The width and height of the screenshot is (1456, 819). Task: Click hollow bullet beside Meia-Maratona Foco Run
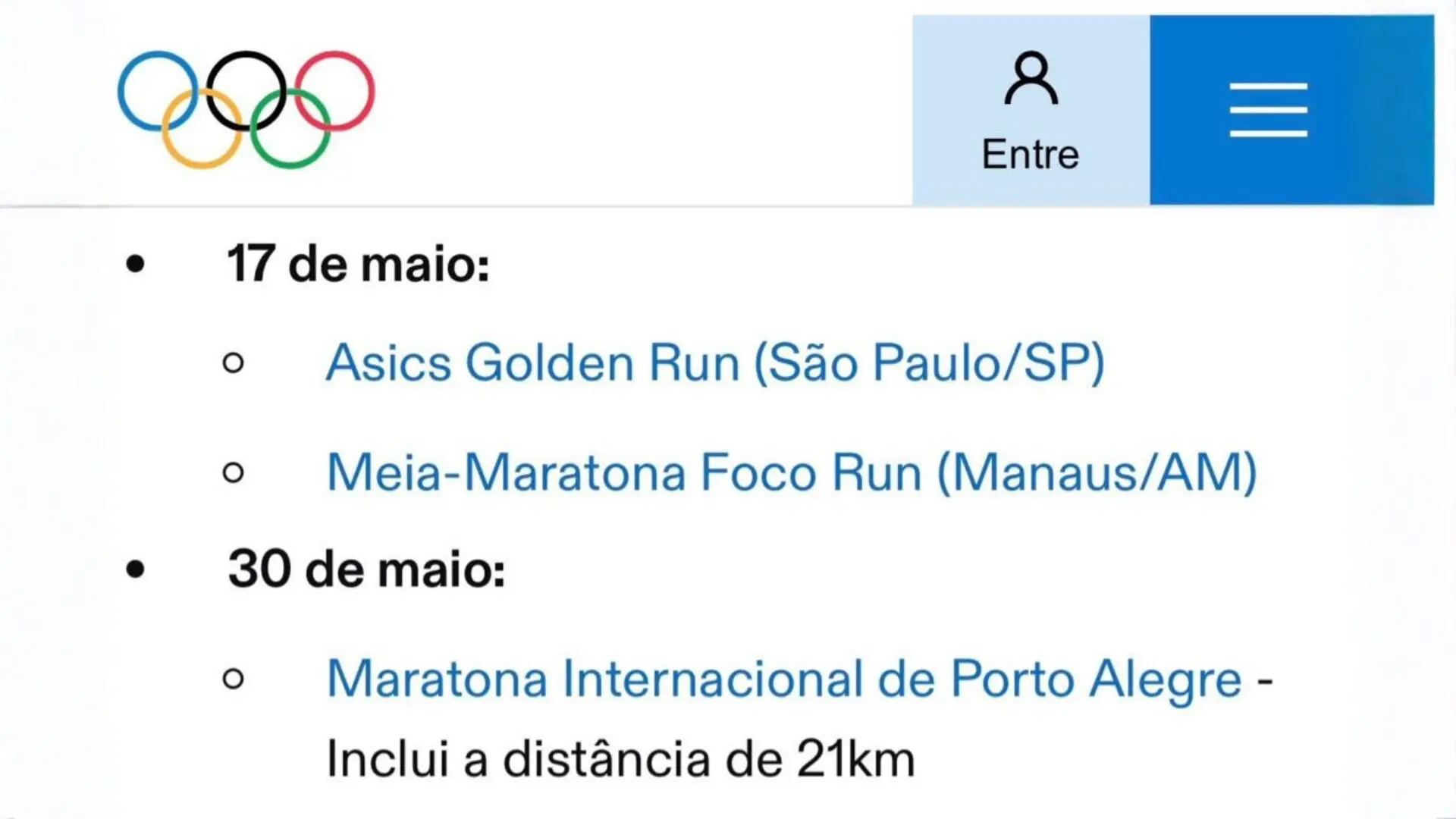(234, 473)
